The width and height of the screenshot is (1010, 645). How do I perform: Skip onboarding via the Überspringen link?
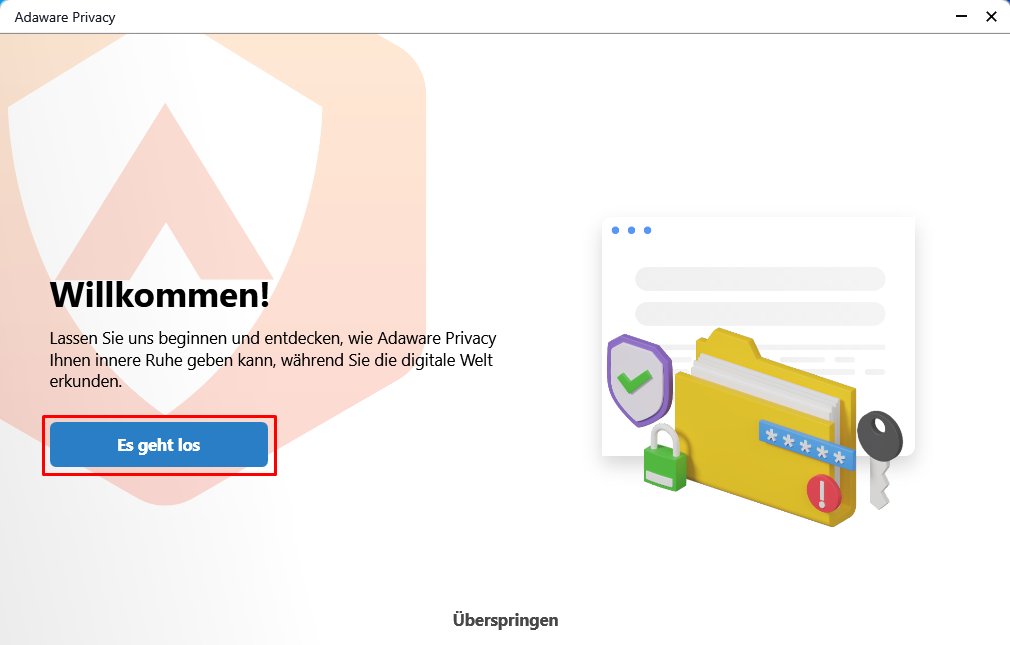tap(506, 620)
